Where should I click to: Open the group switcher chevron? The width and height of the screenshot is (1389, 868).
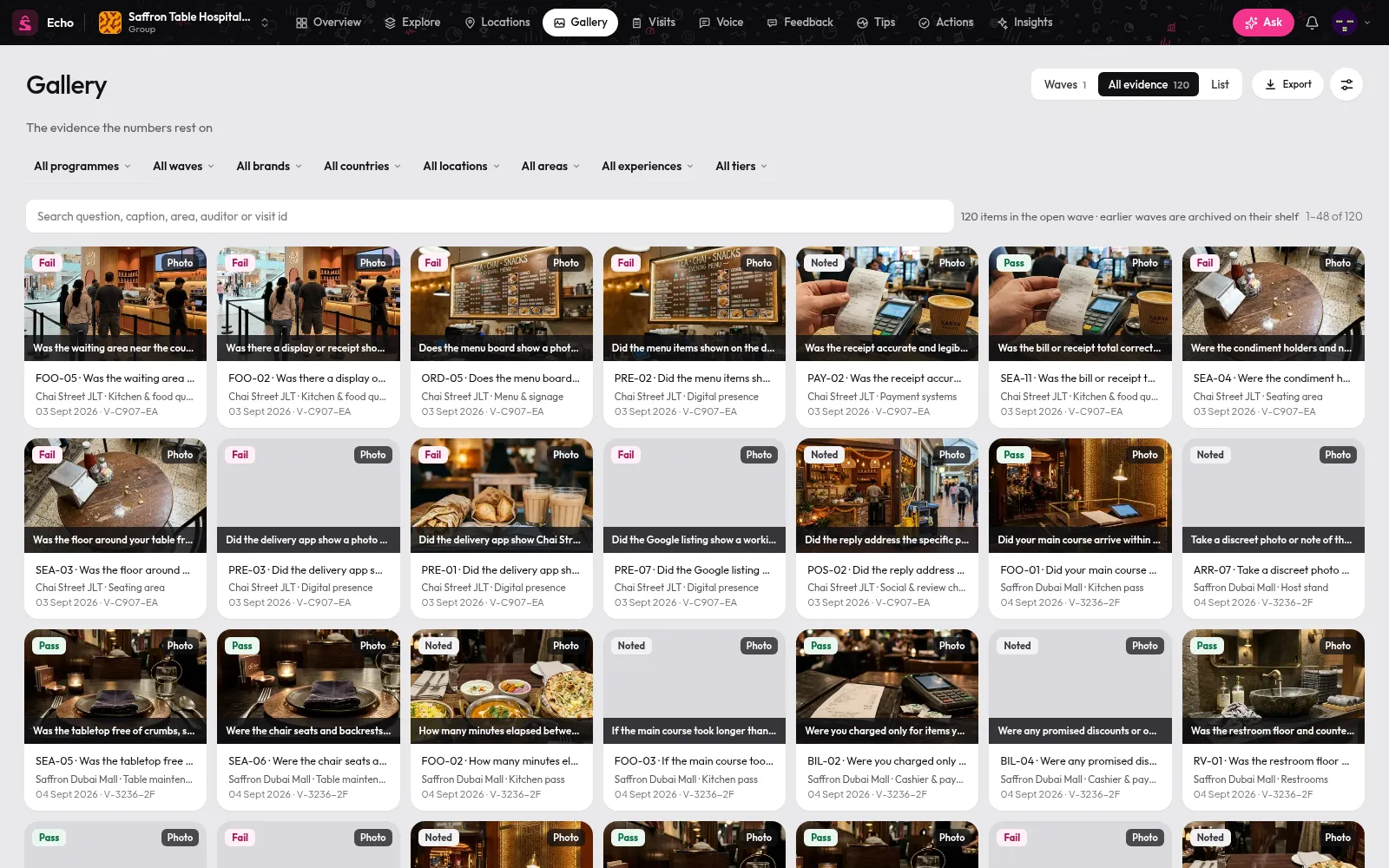coord(265,23)
